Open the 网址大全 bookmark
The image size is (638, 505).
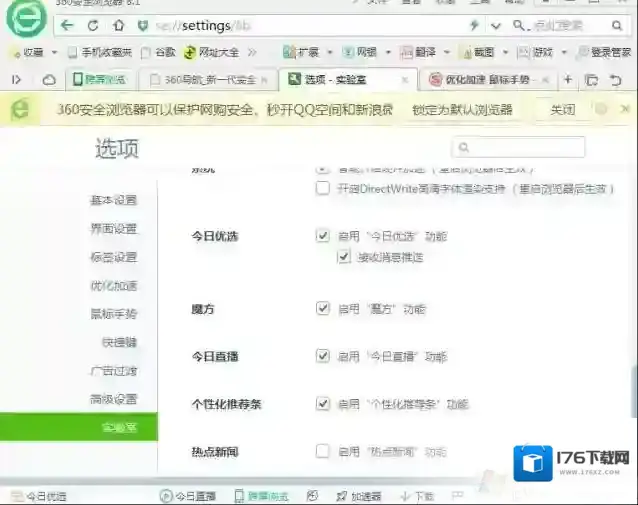(x=211, y=52)
